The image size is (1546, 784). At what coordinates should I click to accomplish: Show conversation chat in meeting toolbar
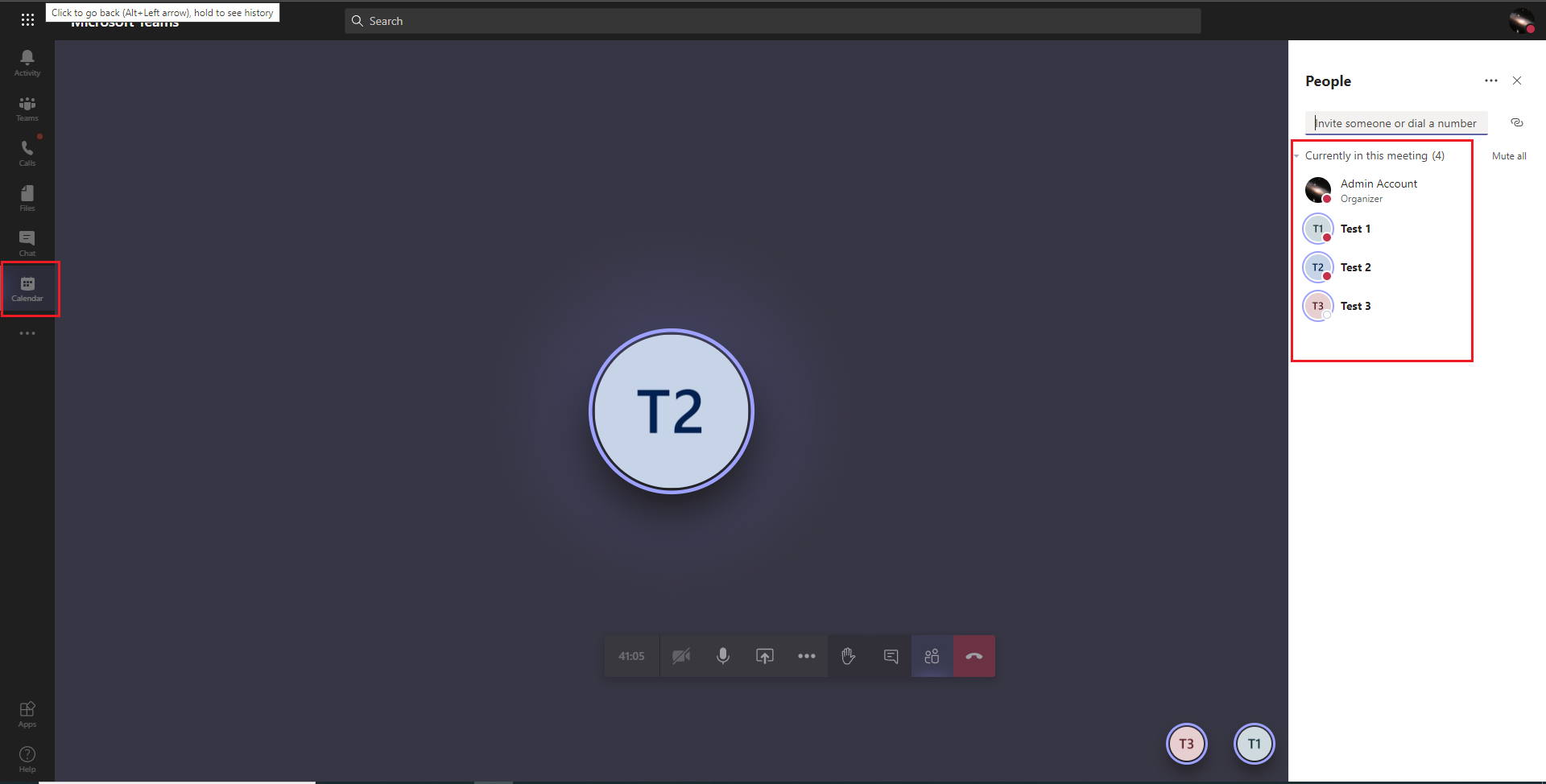pyautogui.click(x=891, y=656)
